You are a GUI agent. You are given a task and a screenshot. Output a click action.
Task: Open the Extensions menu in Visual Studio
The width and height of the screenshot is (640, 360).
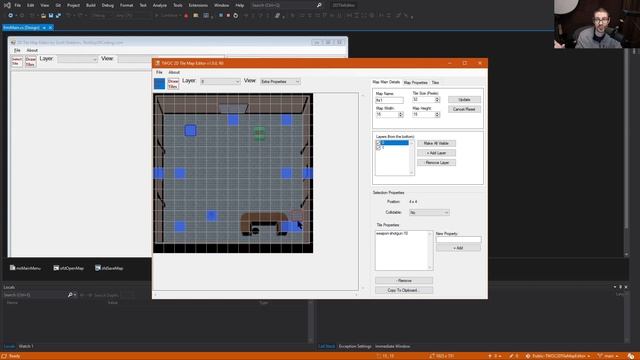(x=198, y=5)
